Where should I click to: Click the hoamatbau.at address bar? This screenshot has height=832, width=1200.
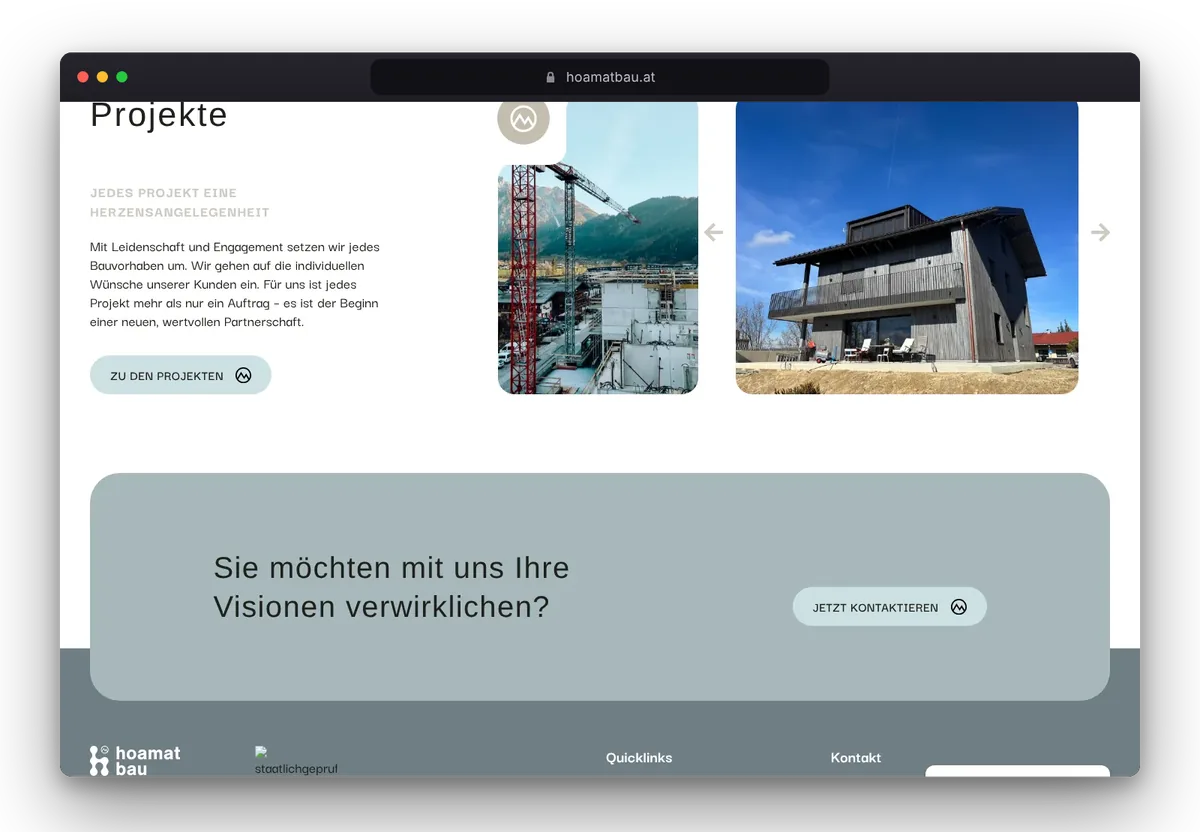tap(600, 77)
